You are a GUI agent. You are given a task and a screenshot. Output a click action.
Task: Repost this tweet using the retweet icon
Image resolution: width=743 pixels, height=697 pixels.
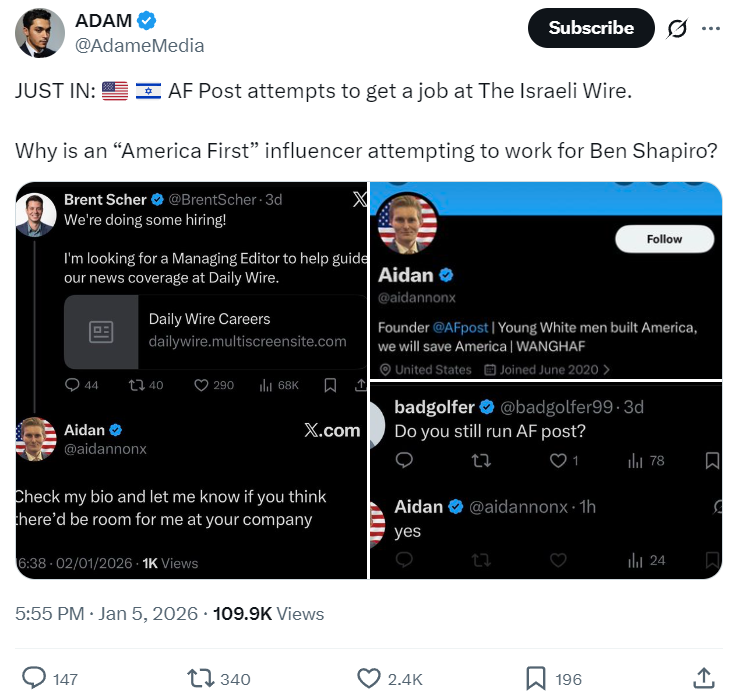coord(203,678)
